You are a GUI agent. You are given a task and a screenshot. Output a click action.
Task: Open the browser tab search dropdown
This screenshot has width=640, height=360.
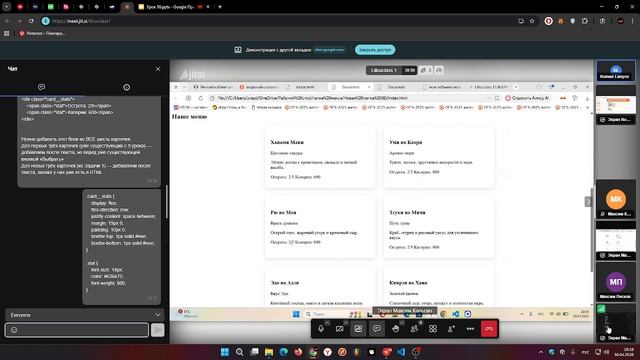pos(7,7)
